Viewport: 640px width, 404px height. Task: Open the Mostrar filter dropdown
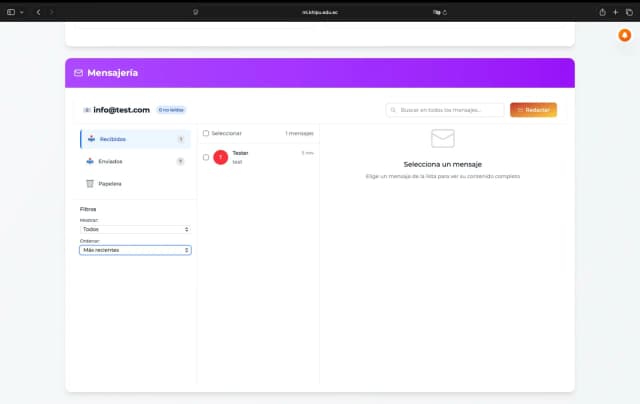tap(135, 229)
